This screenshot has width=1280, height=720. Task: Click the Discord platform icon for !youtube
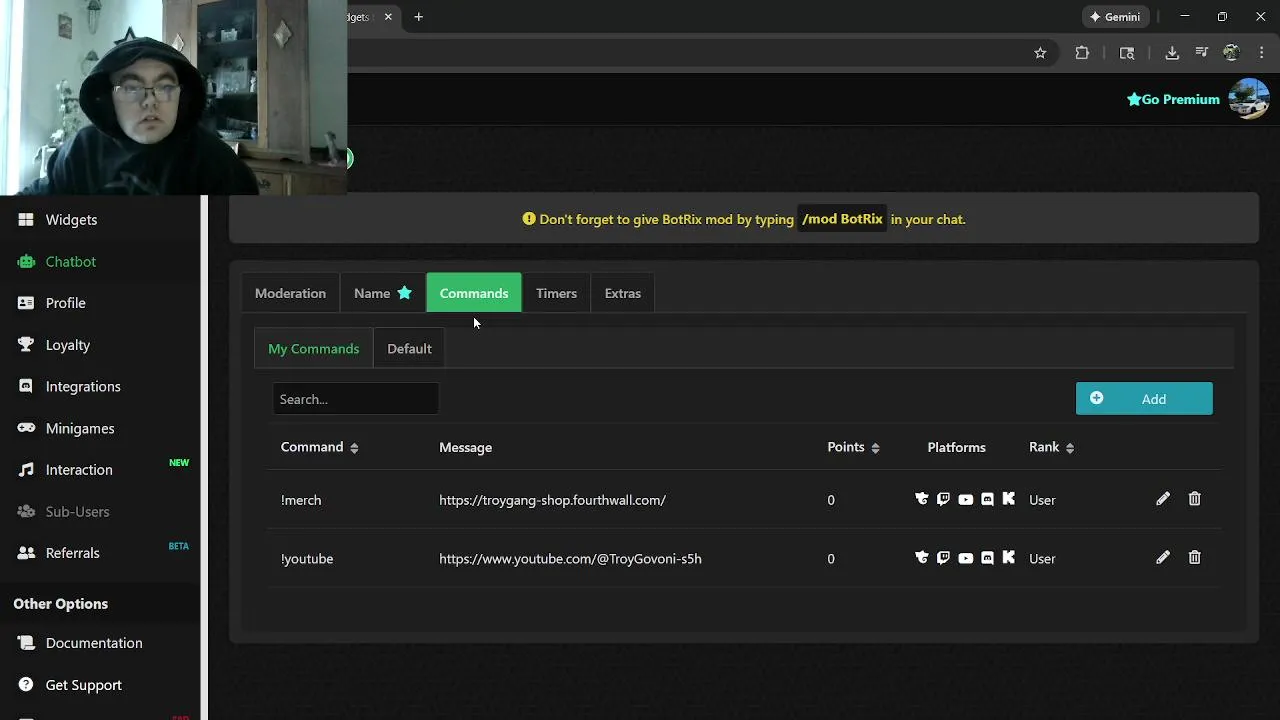(987, 557)
